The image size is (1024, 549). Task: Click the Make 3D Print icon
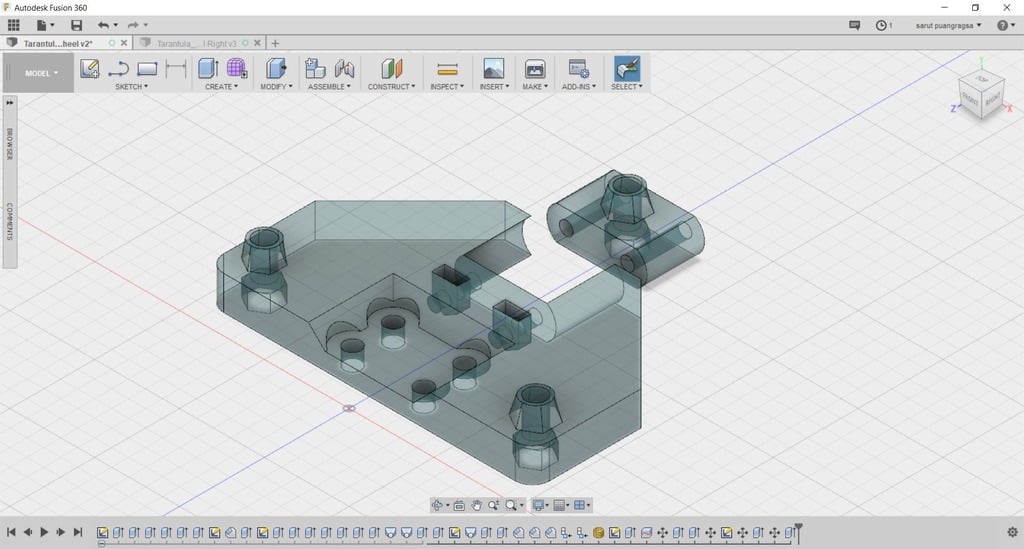coord(535,69)
